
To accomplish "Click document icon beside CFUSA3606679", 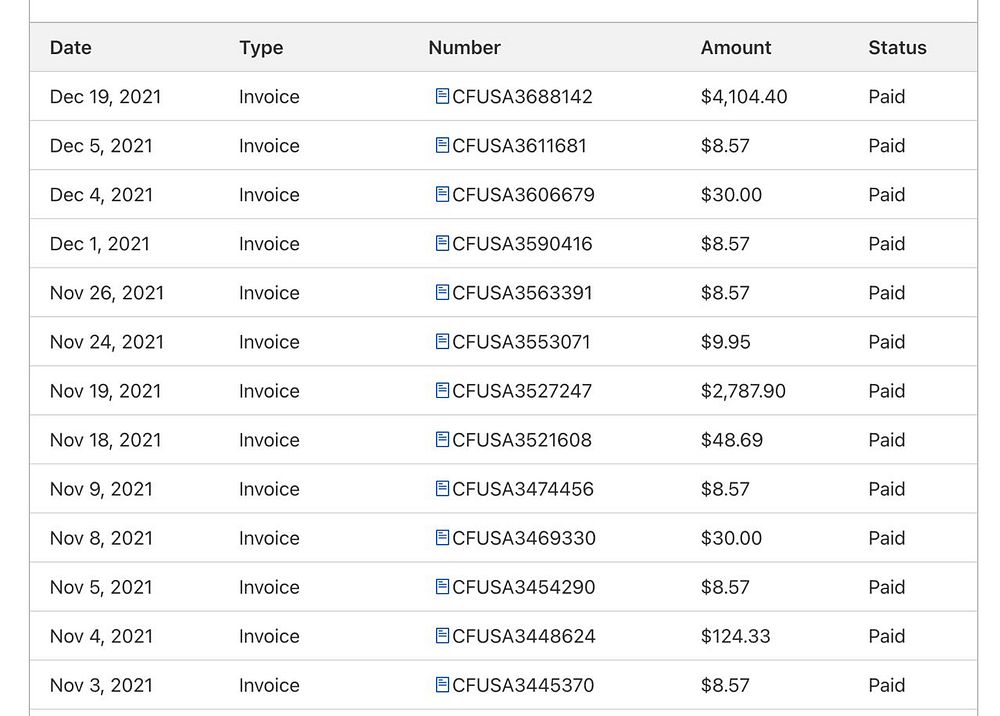I will click(442, 194).
